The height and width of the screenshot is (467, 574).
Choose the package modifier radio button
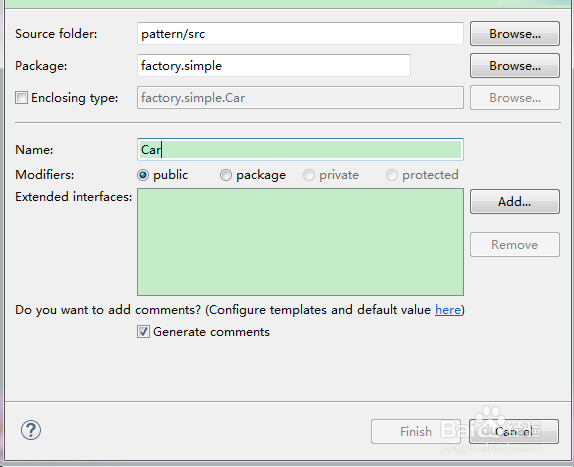pyautogui.click(x=226, y=175)
